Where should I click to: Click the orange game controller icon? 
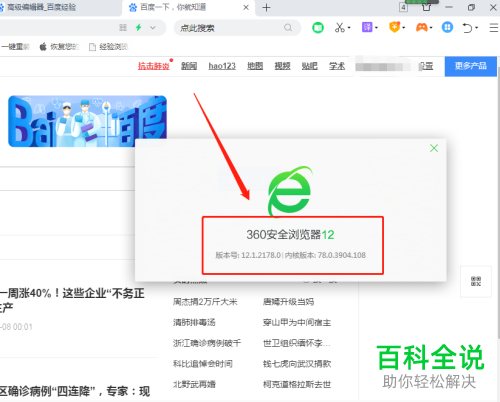click(x=422, y=27)
